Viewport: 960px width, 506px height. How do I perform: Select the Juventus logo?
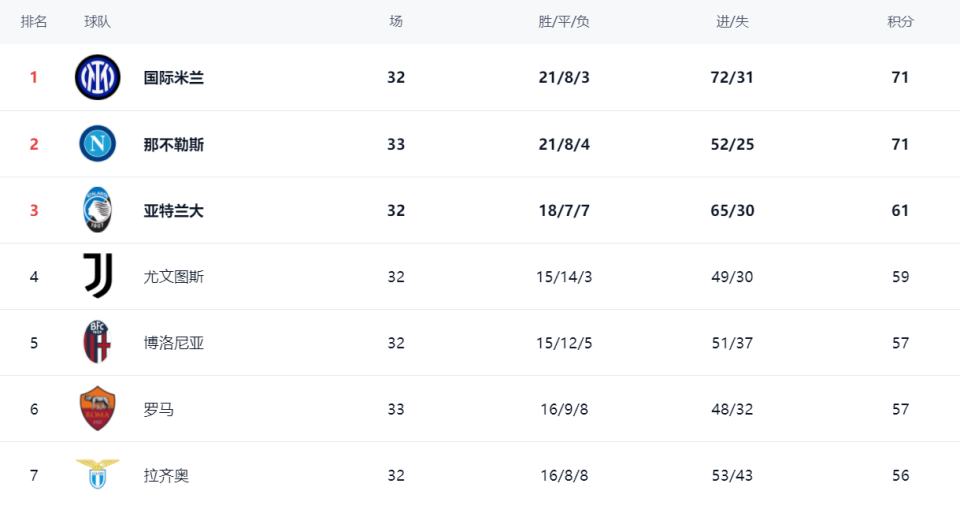98,276
